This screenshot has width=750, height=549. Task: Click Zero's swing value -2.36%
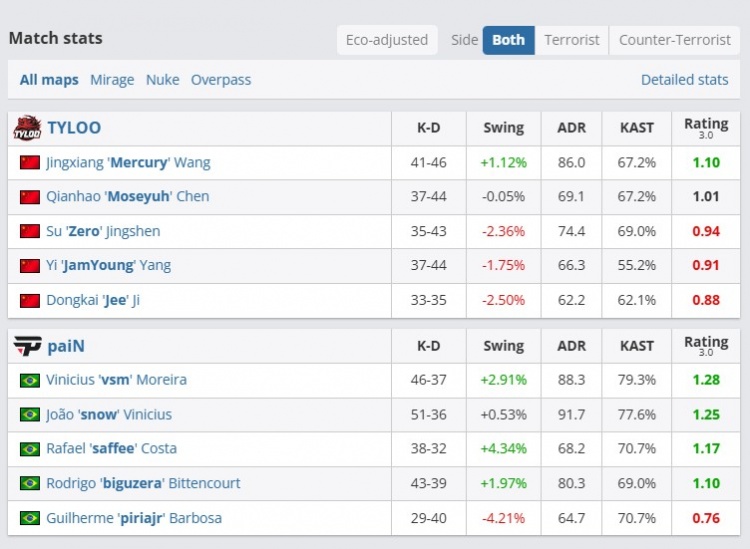point(504,231)
